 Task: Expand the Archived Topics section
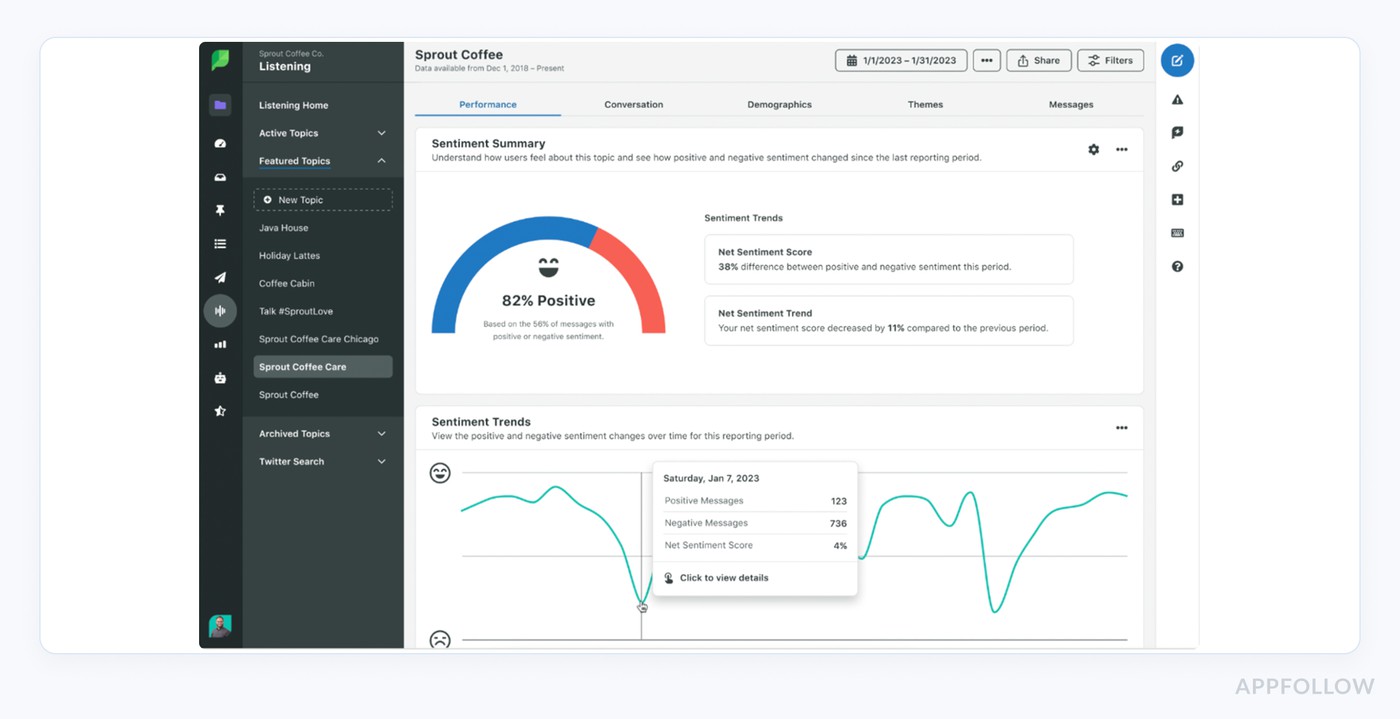[x=323, y=434]
